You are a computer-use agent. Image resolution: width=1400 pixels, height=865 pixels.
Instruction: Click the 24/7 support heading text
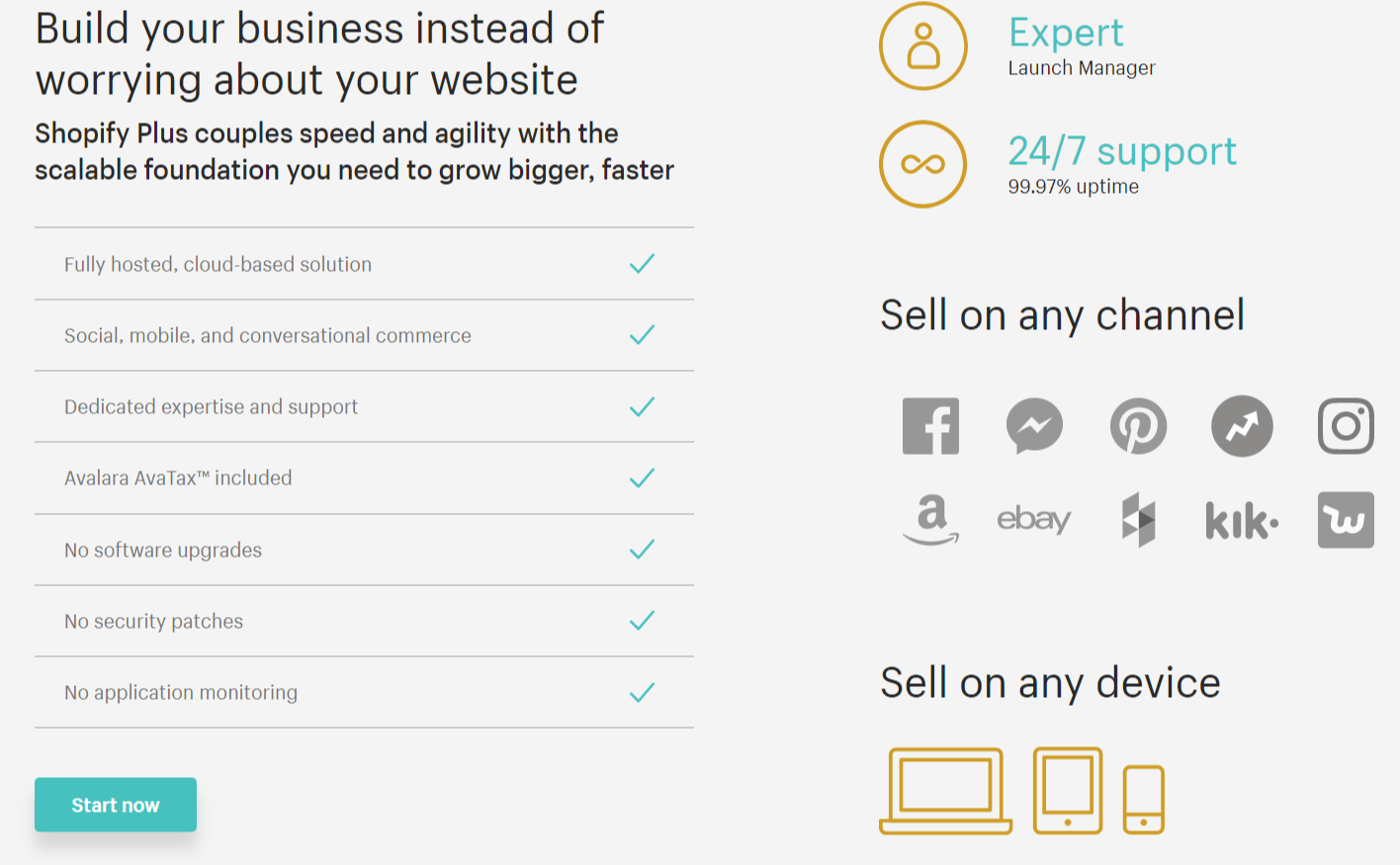[1122, 151]
